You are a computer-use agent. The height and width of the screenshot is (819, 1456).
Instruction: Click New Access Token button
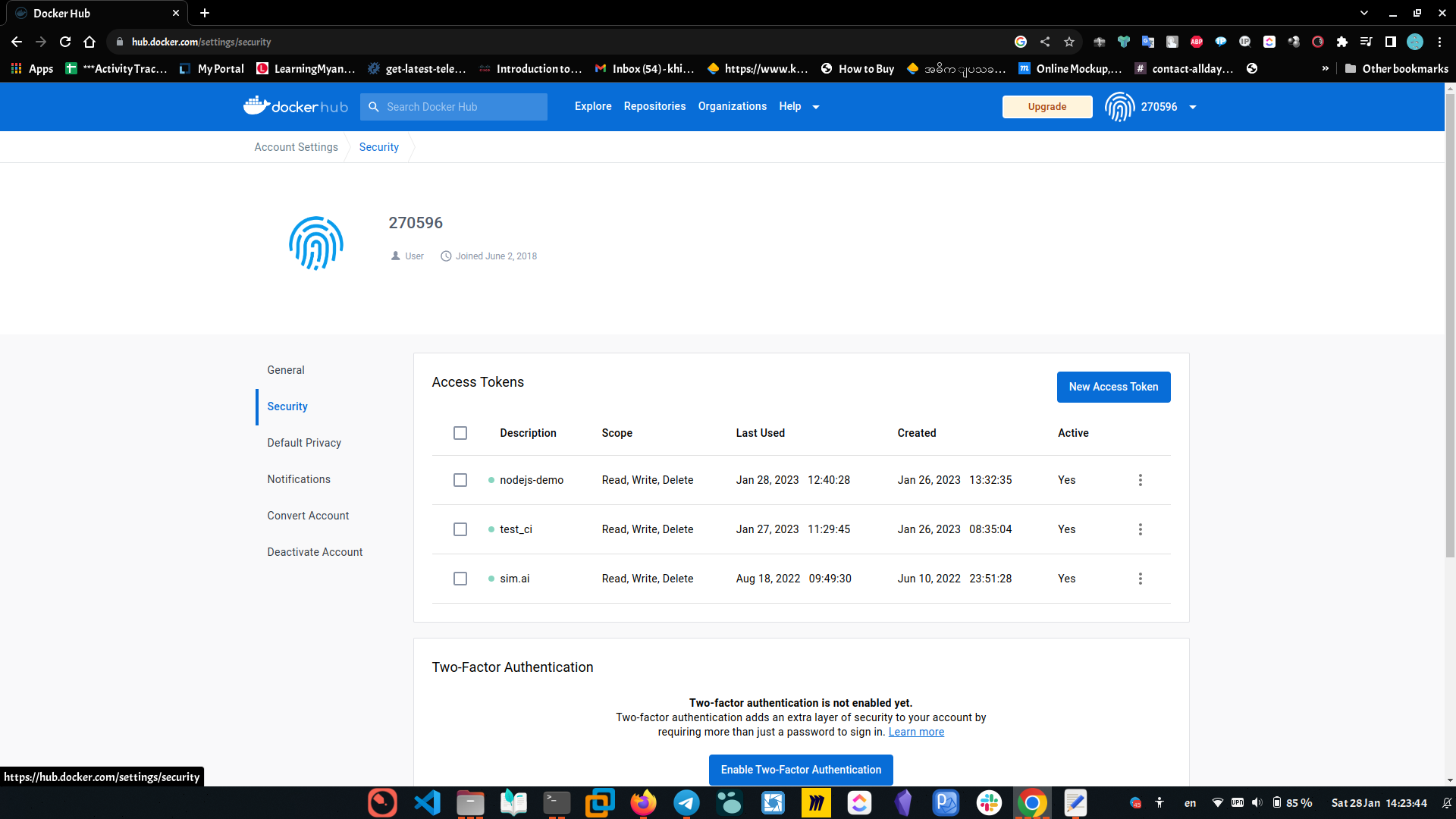[x=1113, y=387]
